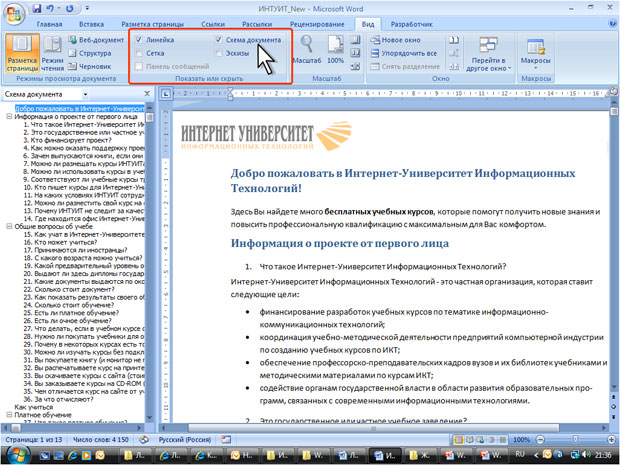Select Full Screen Reading button in status bar
The height and width of the screenshot is (465, 620).
(469, 440)
